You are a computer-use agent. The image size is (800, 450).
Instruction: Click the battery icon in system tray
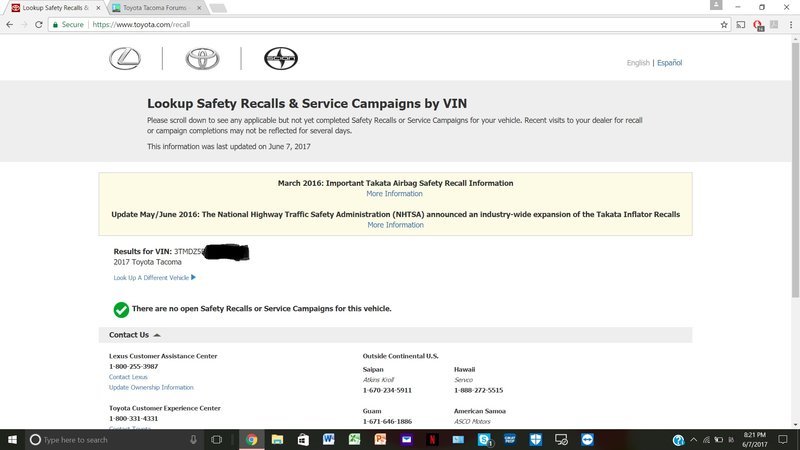coord(718,439)
